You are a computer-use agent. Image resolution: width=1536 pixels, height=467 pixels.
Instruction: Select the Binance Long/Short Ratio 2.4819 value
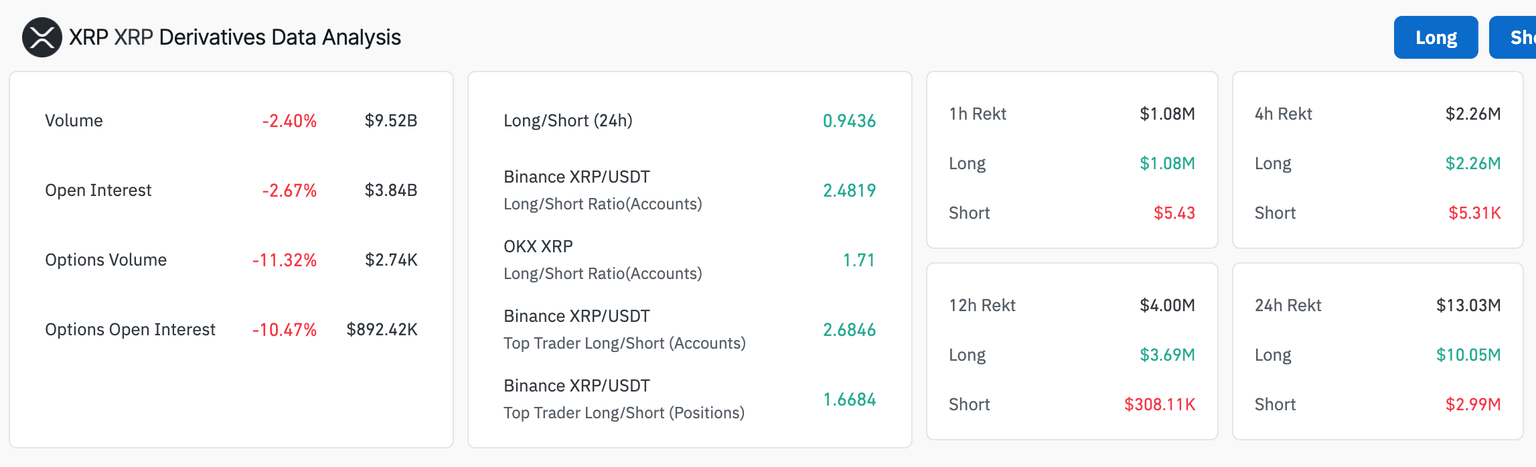(x=849, y=190)
